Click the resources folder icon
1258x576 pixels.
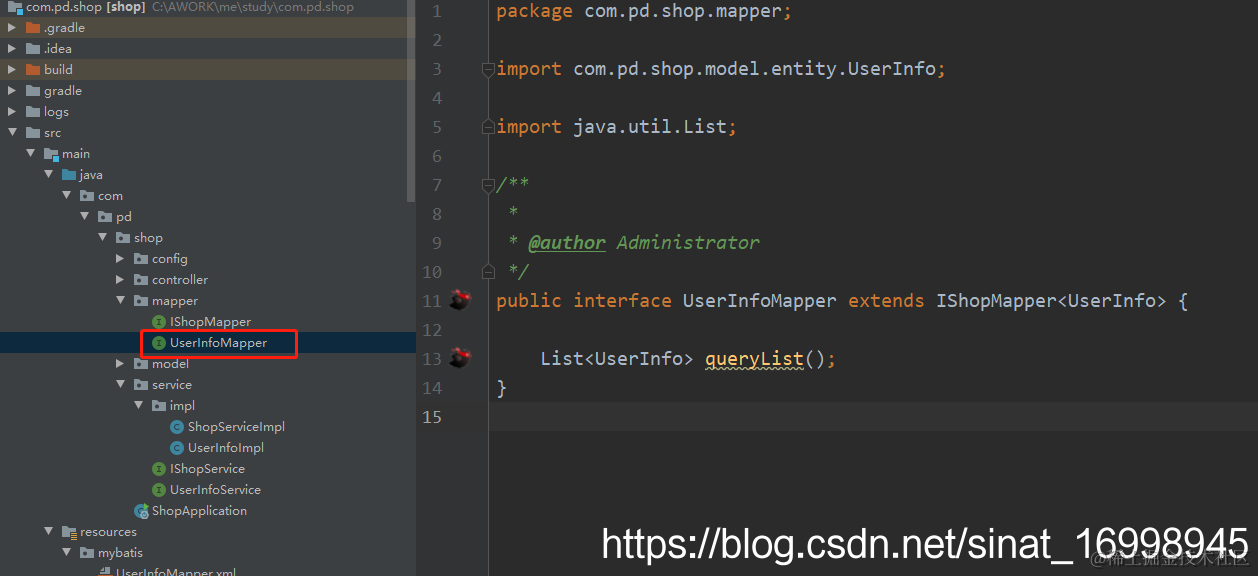click(69, 532)
